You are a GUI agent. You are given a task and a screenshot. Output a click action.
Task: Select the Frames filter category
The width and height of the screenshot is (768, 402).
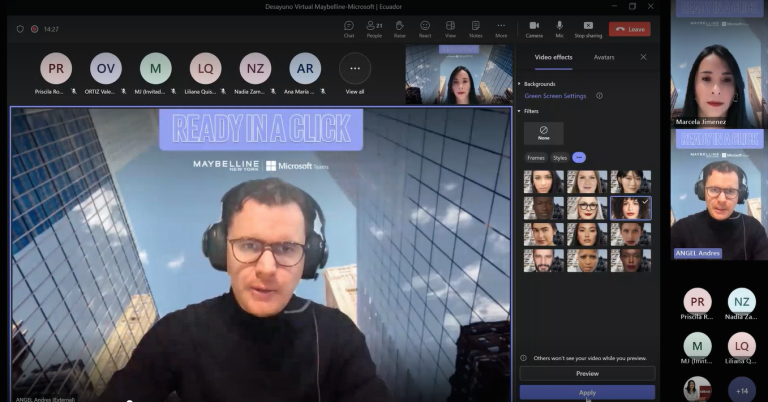[x=536, y=158]
